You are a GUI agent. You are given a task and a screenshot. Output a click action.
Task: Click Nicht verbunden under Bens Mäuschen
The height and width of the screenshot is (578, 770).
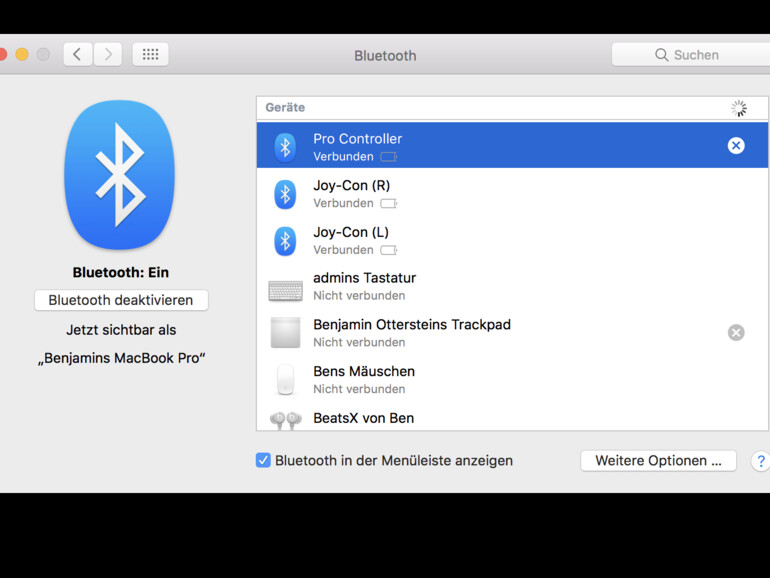coord(359,389)
